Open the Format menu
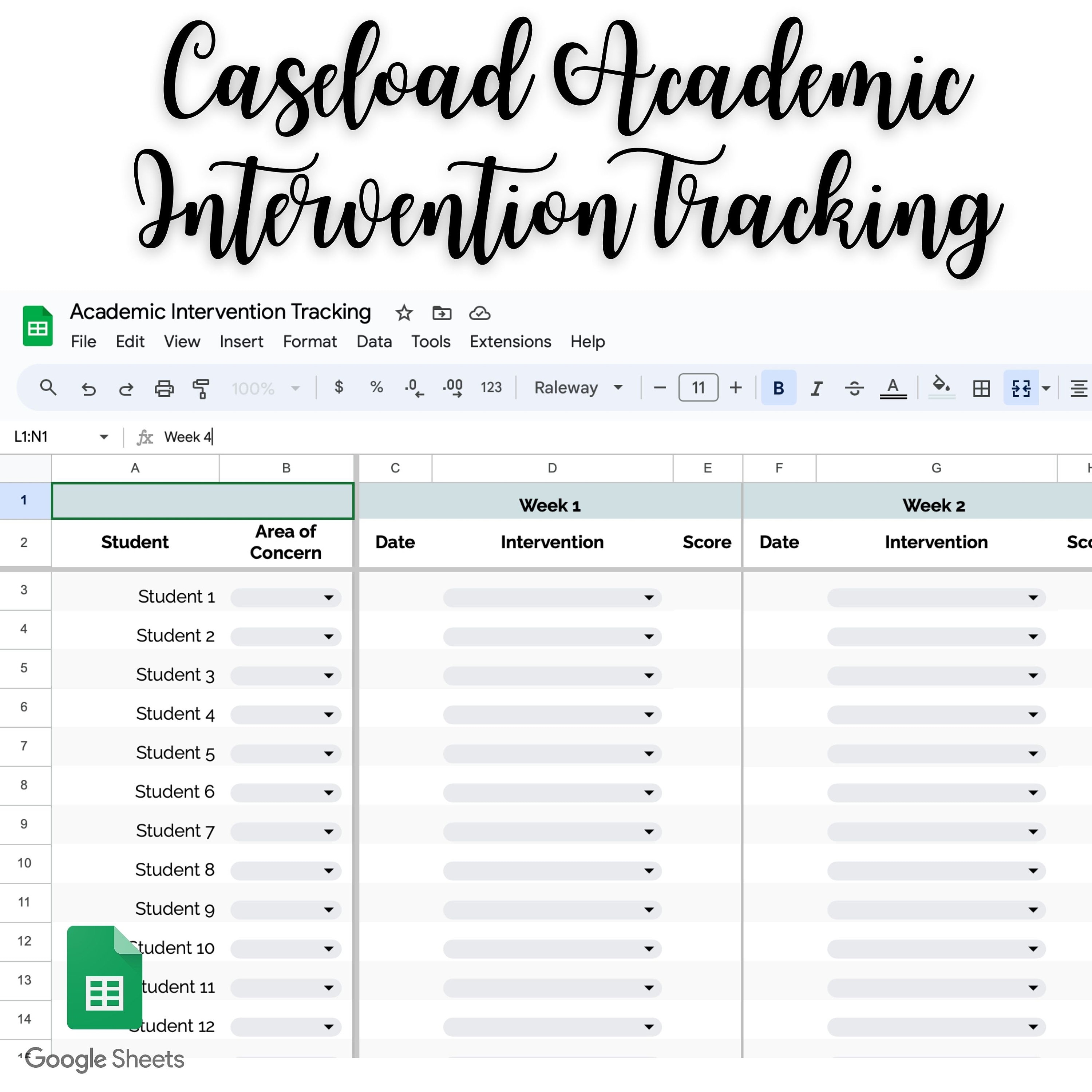Screen dimensions: 1092x1092 pyautogui.click(x=310, y=341)
